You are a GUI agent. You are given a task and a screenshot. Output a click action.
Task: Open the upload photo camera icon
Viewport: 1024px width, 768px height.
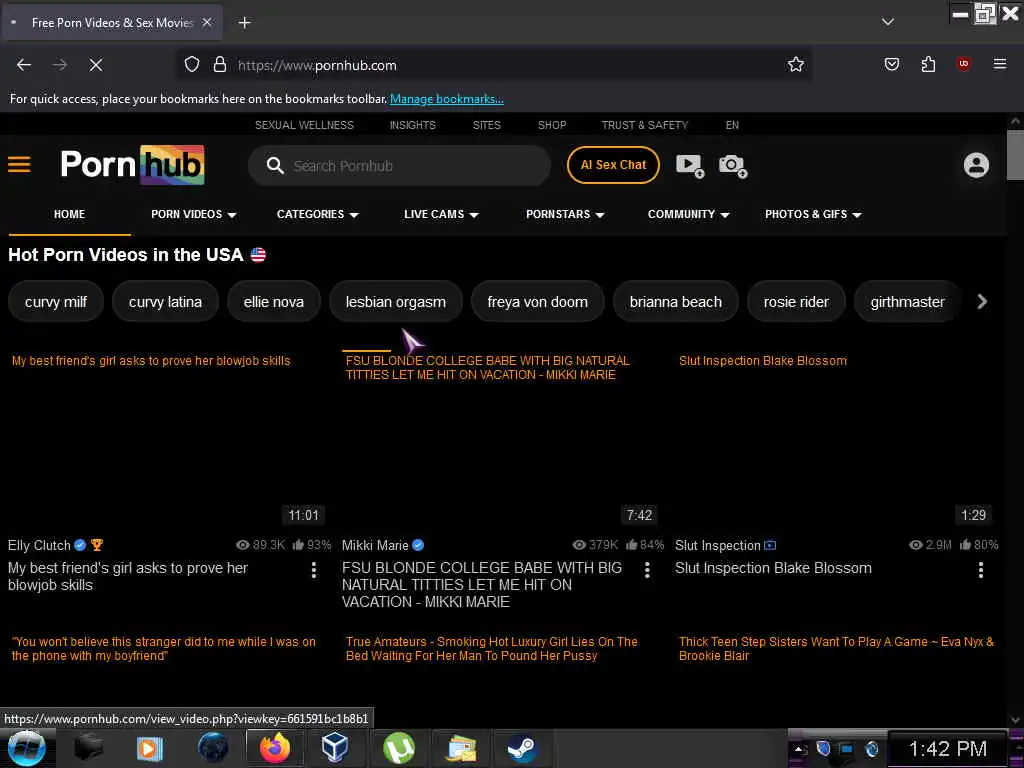coord(732,165)
